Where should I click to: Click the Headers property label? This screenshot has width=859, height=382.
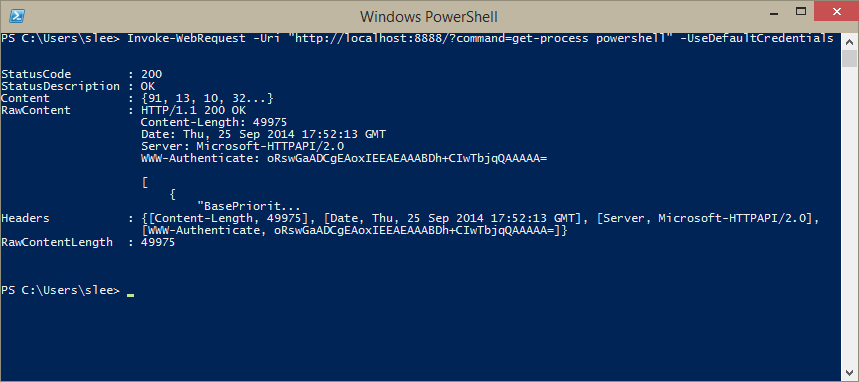point(25,218)
